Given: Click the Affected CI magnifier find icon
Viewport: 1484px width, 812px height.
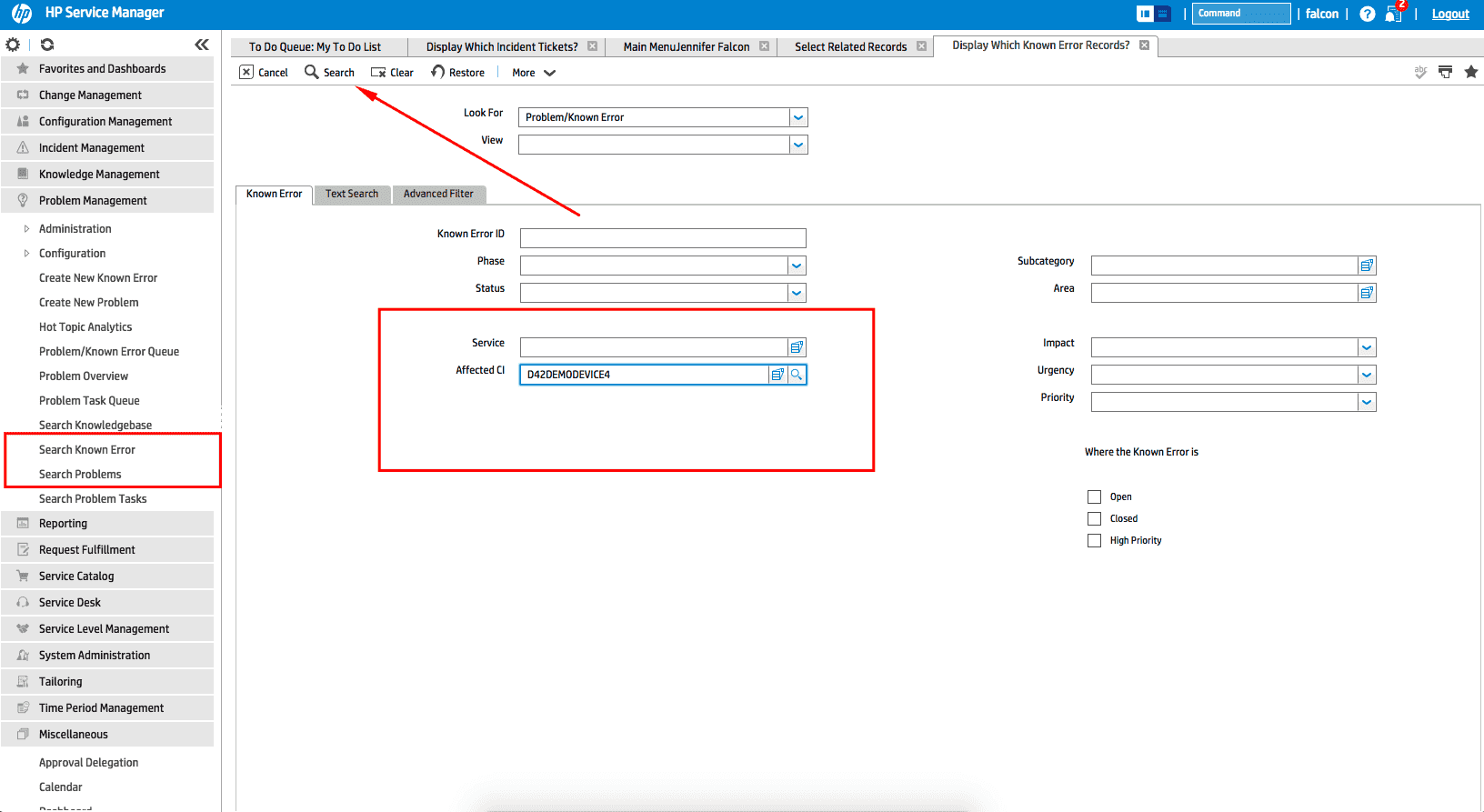Looking at the screenshot, I should click(x=797, y=375).
